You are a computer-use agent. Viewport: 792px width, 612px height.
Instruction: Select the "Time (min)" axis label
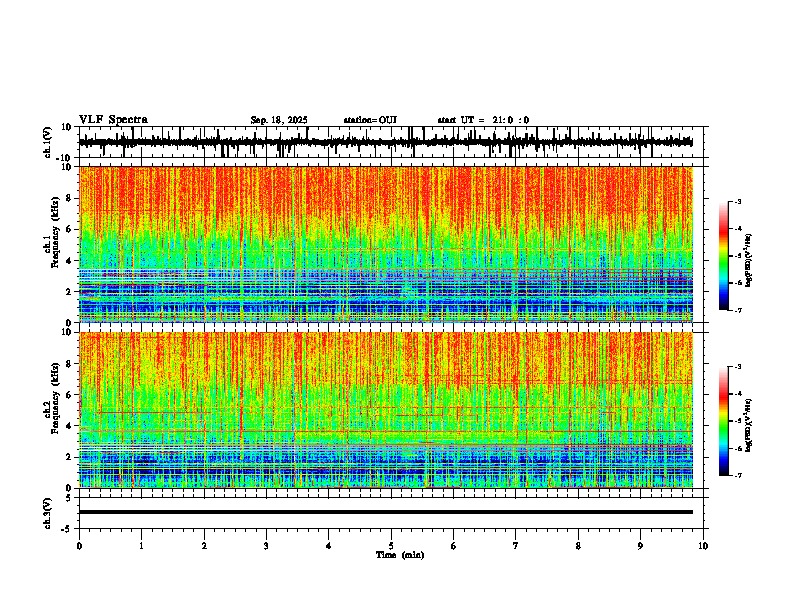point(400,555)
